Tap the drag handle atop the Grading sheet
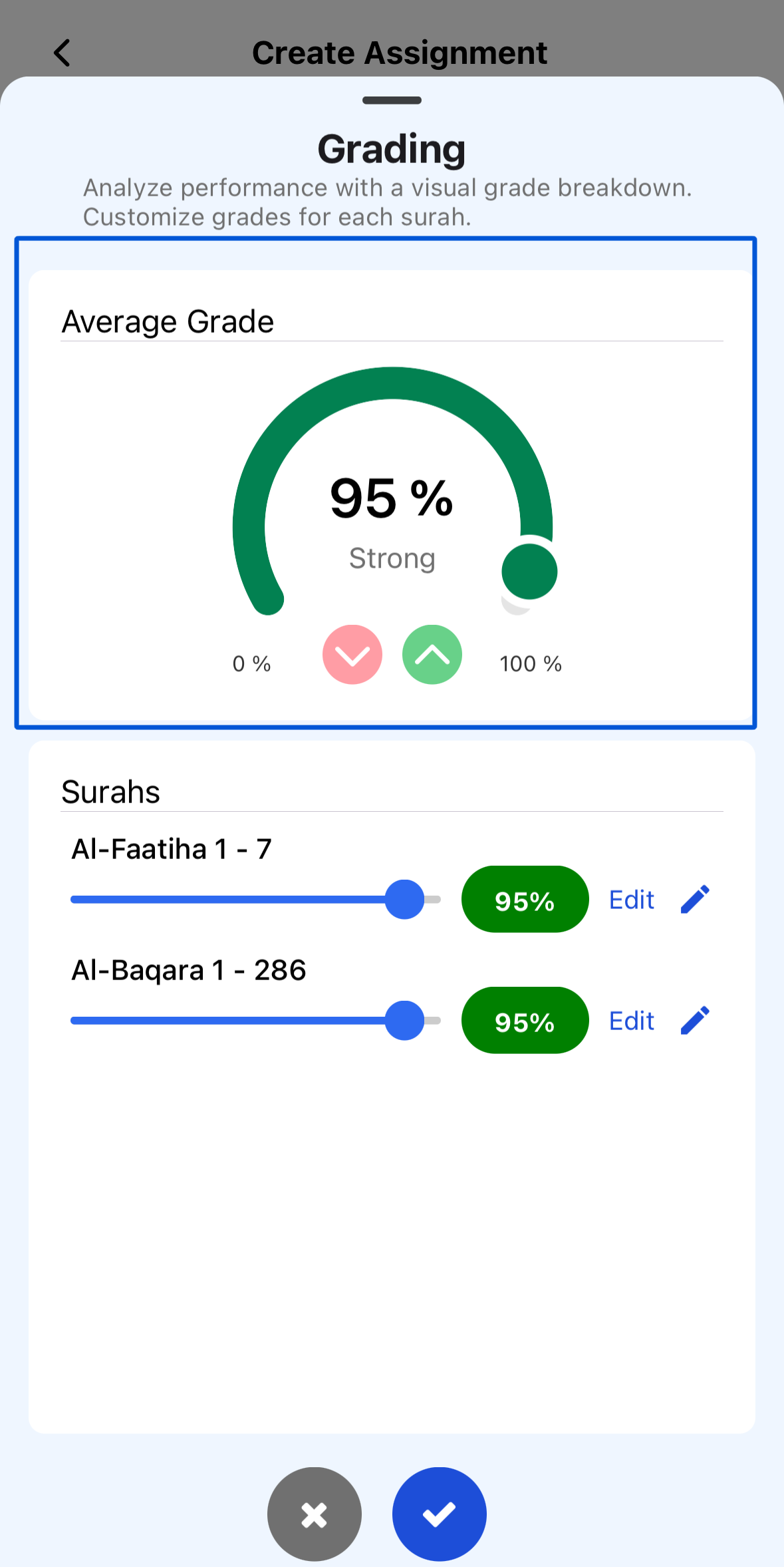The image size is (784, 1567). click(392, 100)
